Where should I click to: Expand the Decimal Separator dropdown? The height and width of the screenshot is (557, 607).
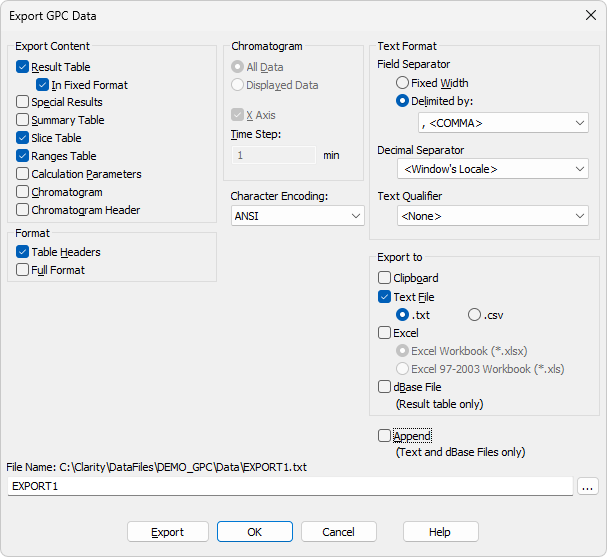click(493, 169)
